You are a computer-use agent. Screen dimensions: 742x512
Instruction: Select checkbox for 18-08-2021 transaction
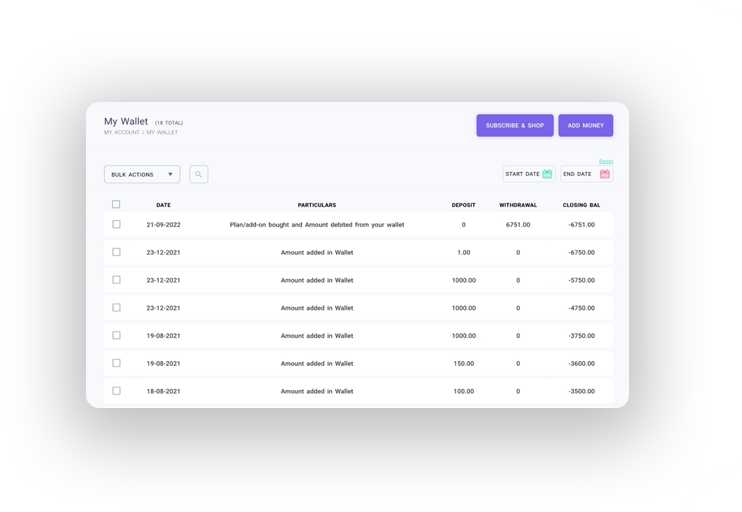(x=116, y=391)
